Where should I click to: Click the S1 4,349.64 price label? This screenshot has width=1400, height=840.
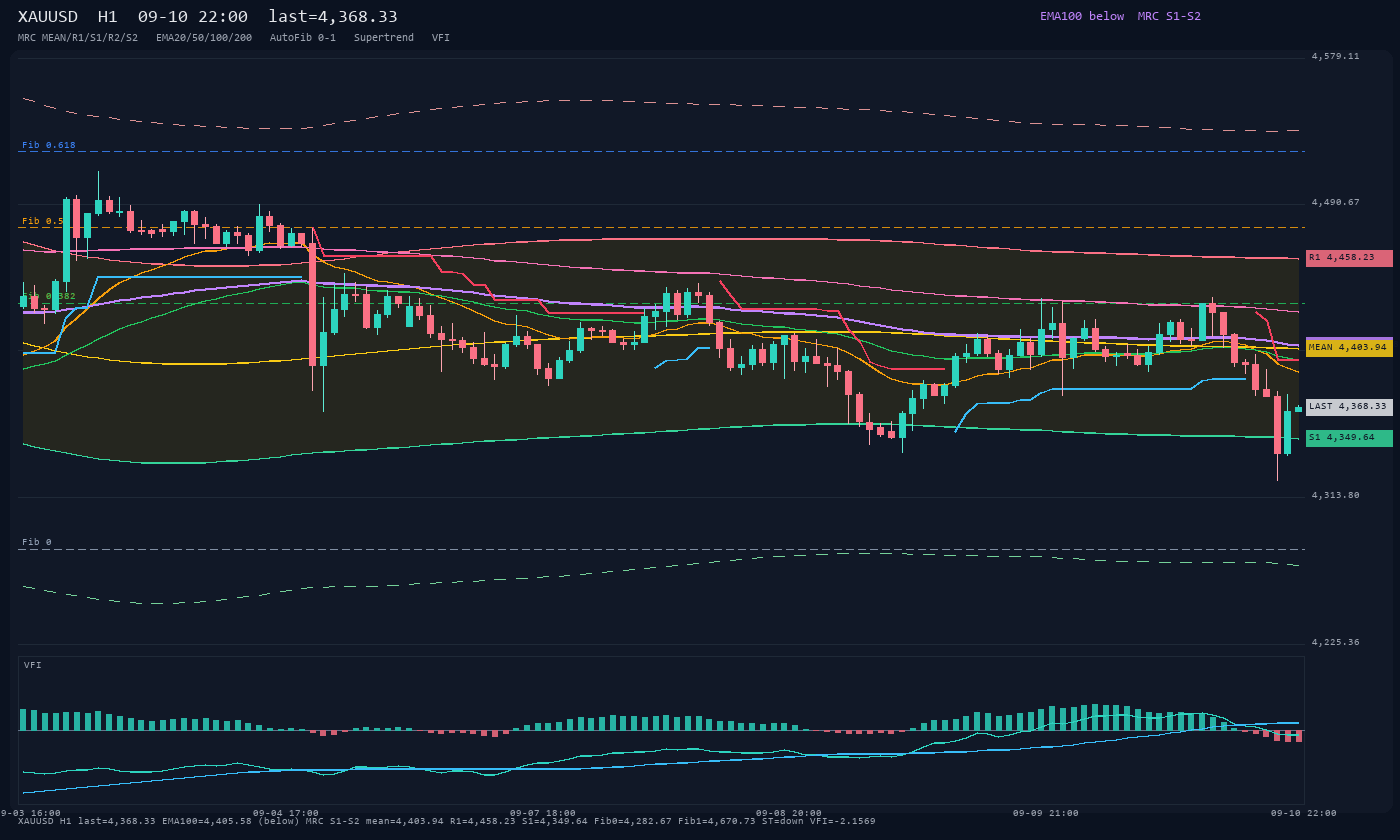click(x=1349, y=438)
